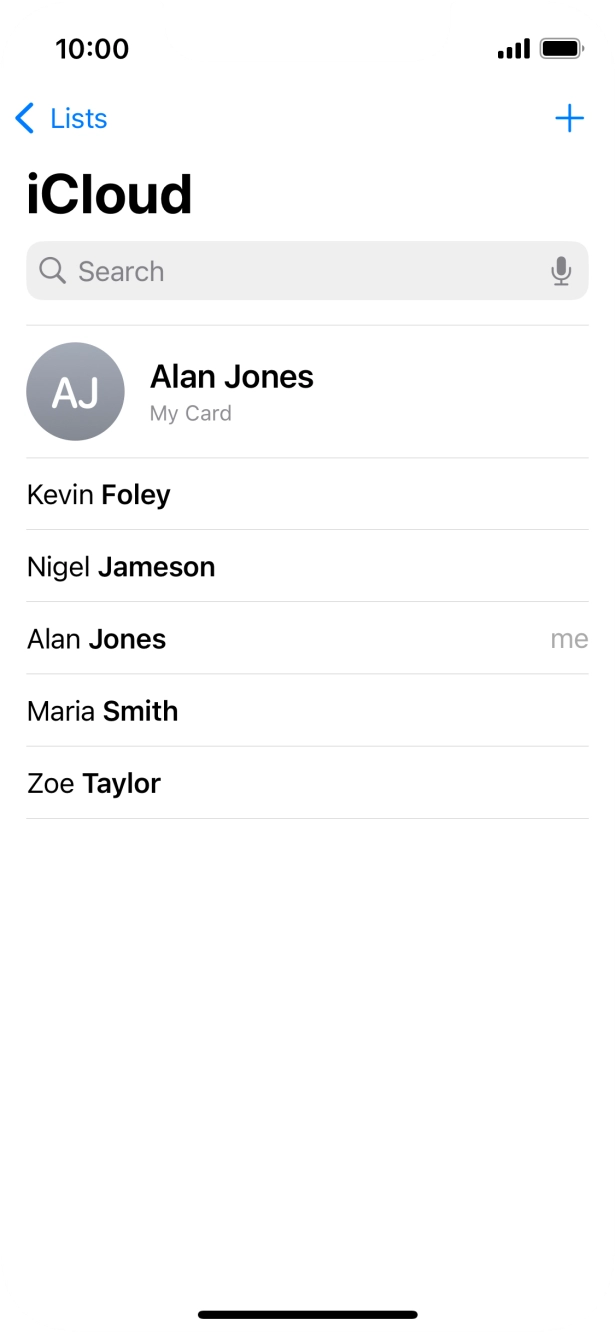The width and height of the screenshot is (615, 1332).
Task: Tap the "me" label beside Alan Jones
Action: coord(569,639)
